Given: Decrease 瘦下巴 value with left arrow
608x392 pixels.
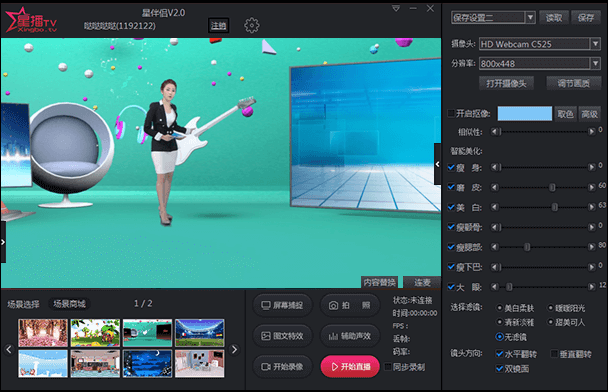Looking at the screenshot, I should coord(494,267).
